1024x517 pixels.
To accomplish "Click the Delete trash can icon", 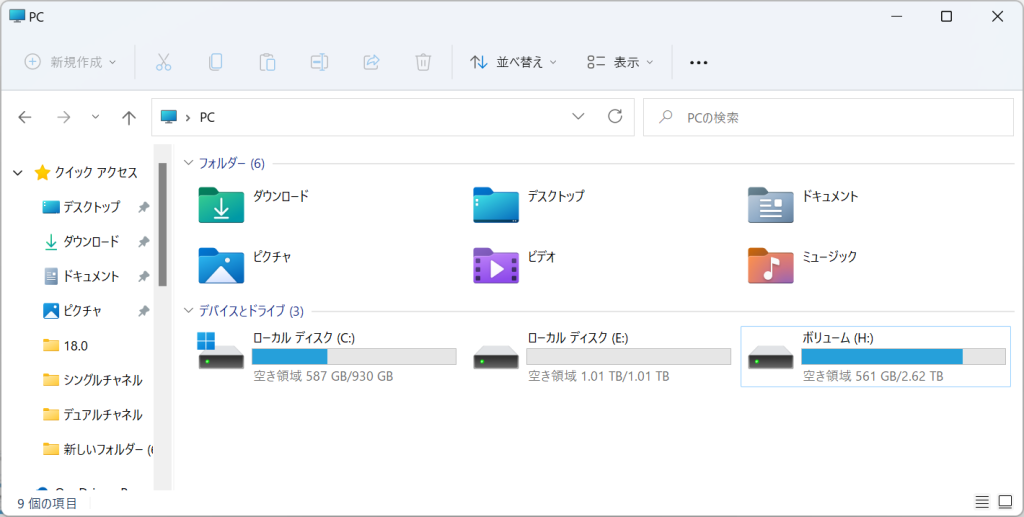I will (423, 62).
